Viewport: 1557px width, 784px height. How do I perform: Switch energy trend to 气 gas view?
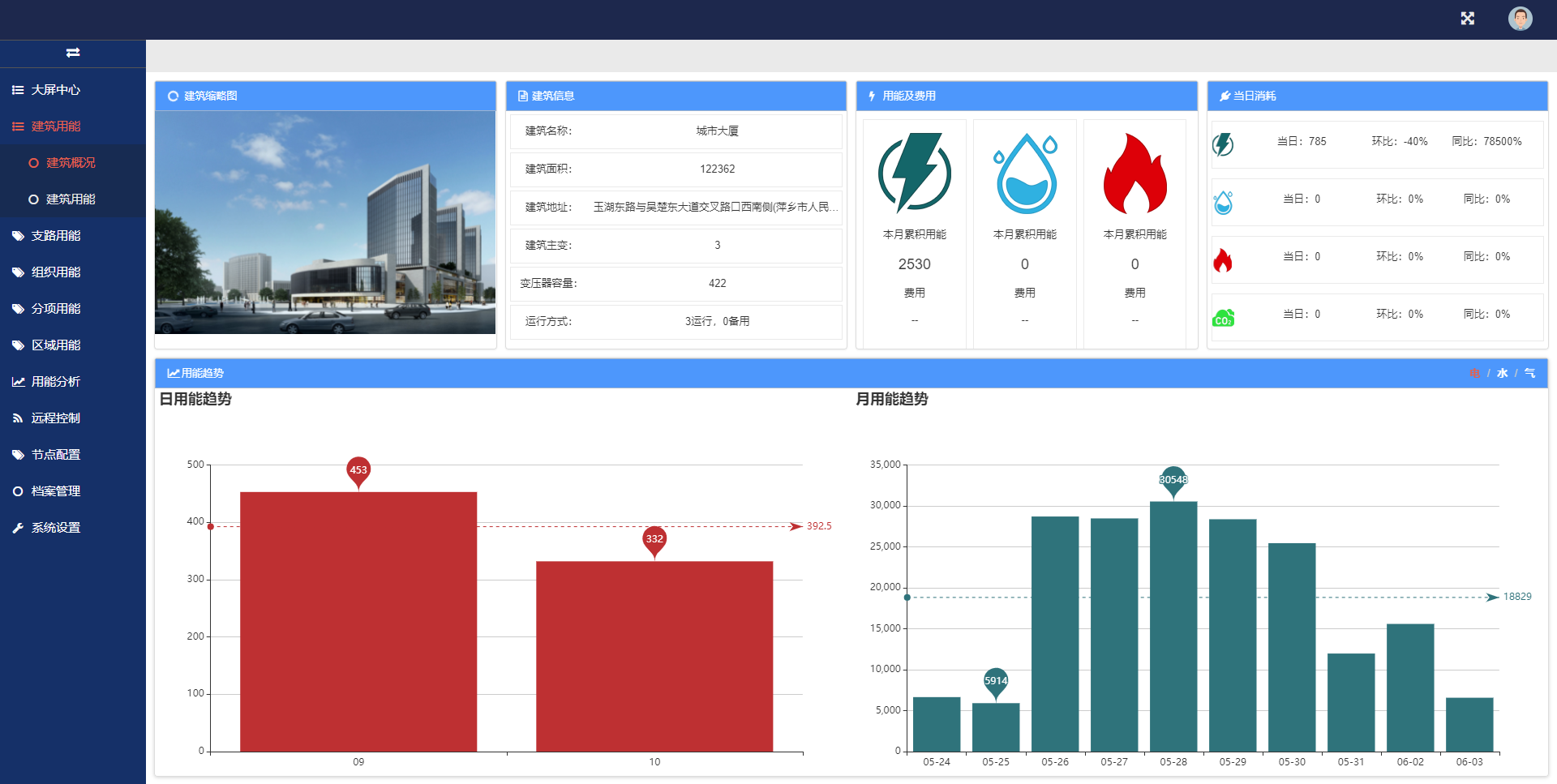pyautogui.click(x=1529, y=373)
